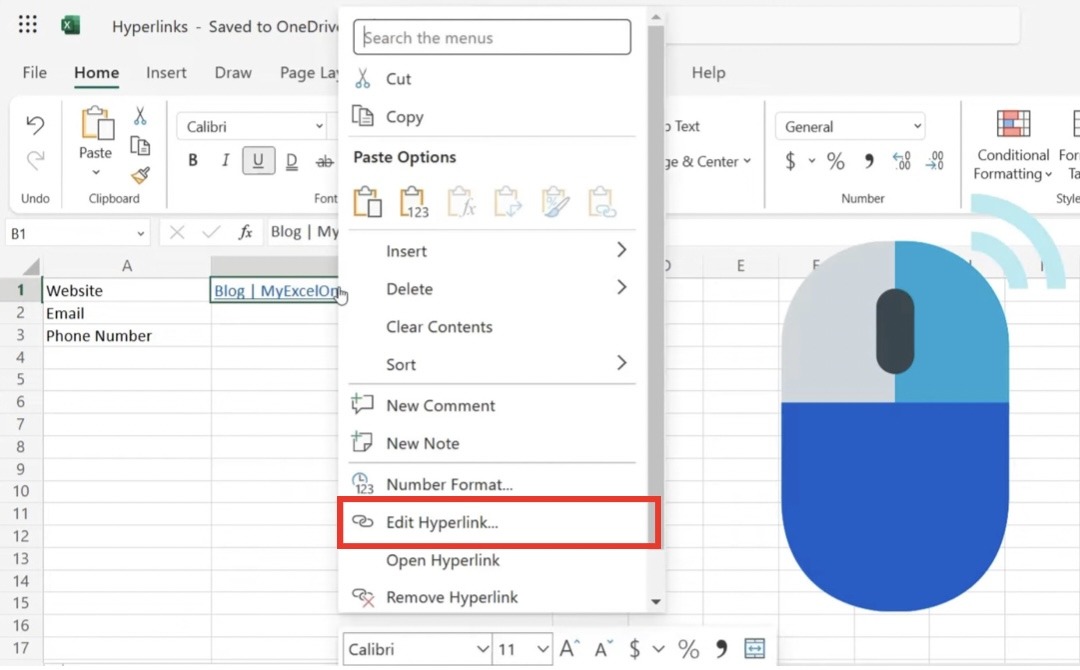The image size is (1080, 670).
Task: Expand the Sort submenu
Action: [x=493, y=364]
